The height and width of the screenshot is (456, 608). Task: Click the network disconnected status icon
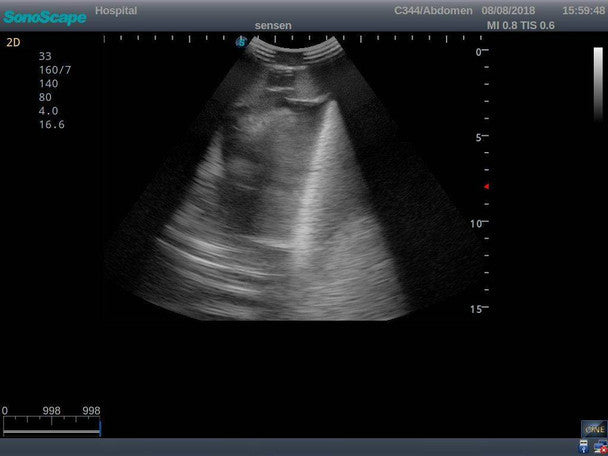click(x=600, y=447)
